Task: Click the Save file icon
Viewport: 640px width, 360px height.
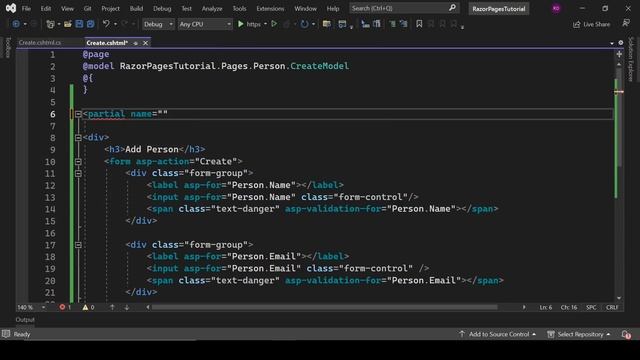Action: click(79, 24)
